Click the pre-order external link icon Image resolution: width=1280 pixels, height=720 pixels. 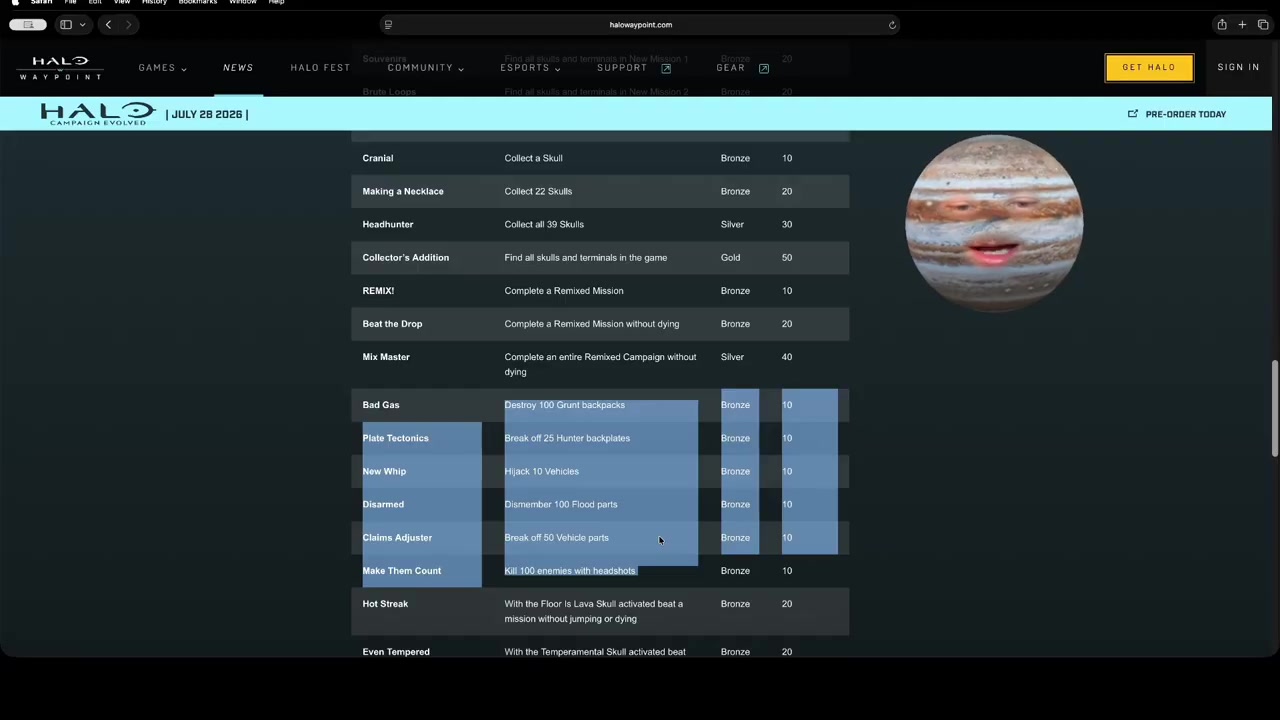click(1132, 114)
